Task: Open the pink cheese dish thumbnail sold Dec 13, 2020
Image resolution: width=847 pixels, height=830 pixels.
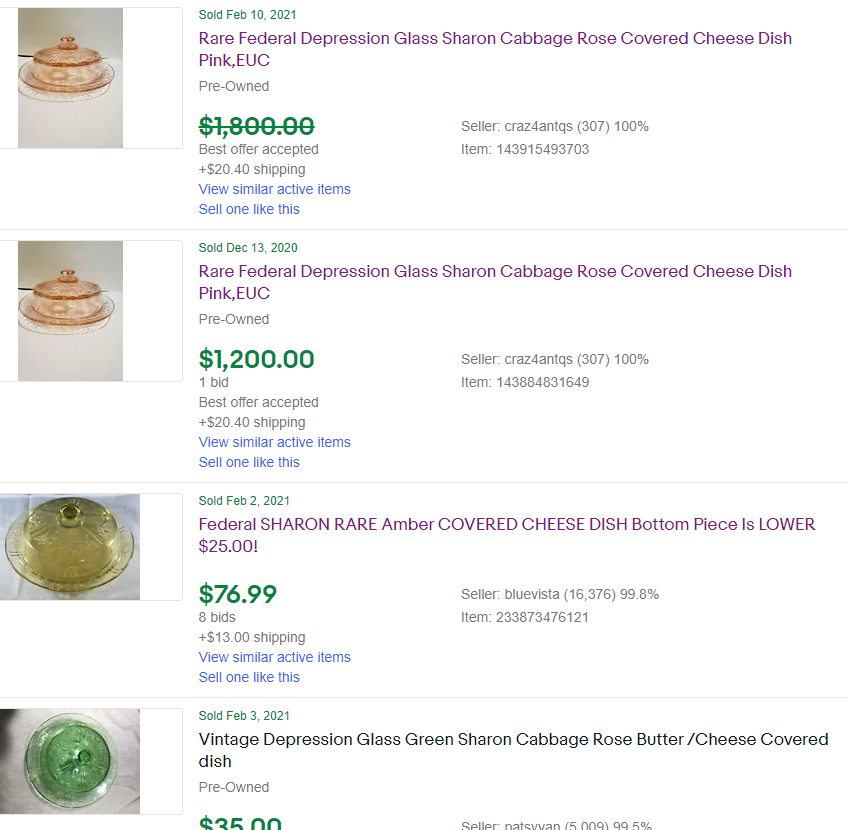Action: click(x=70, y=311)
